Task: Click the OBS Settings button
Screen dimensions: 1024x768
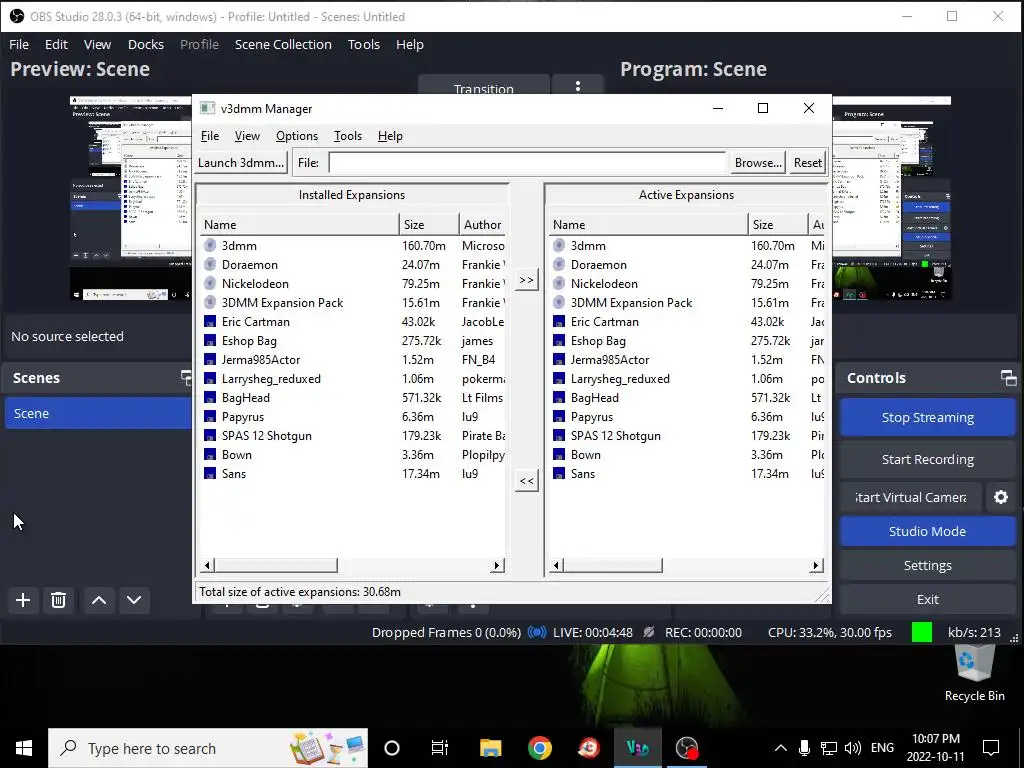Action: (x=927, y=566)
